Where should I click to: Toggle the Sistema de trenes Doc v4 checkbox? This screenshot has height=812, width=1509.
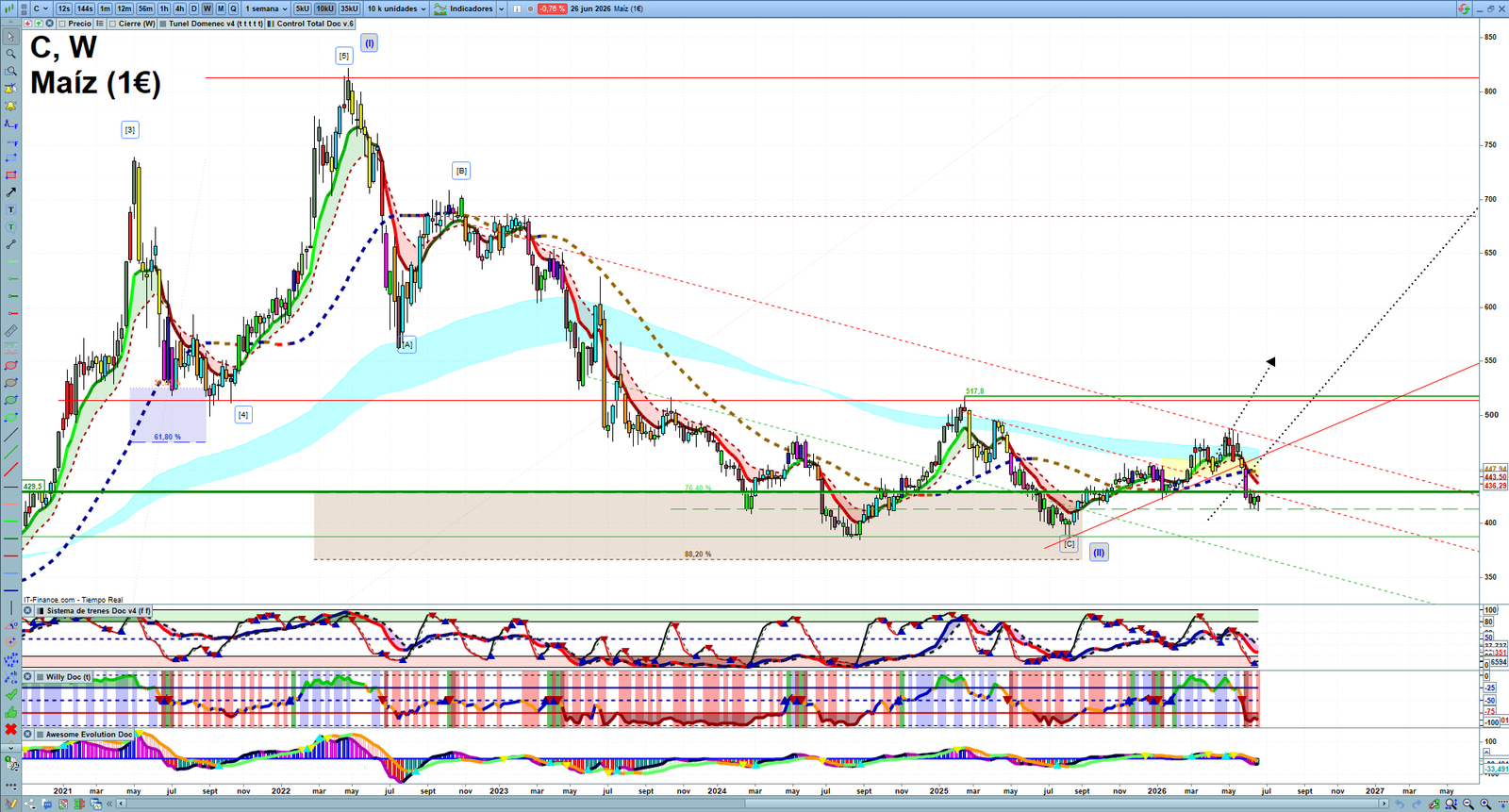point(41,611)
